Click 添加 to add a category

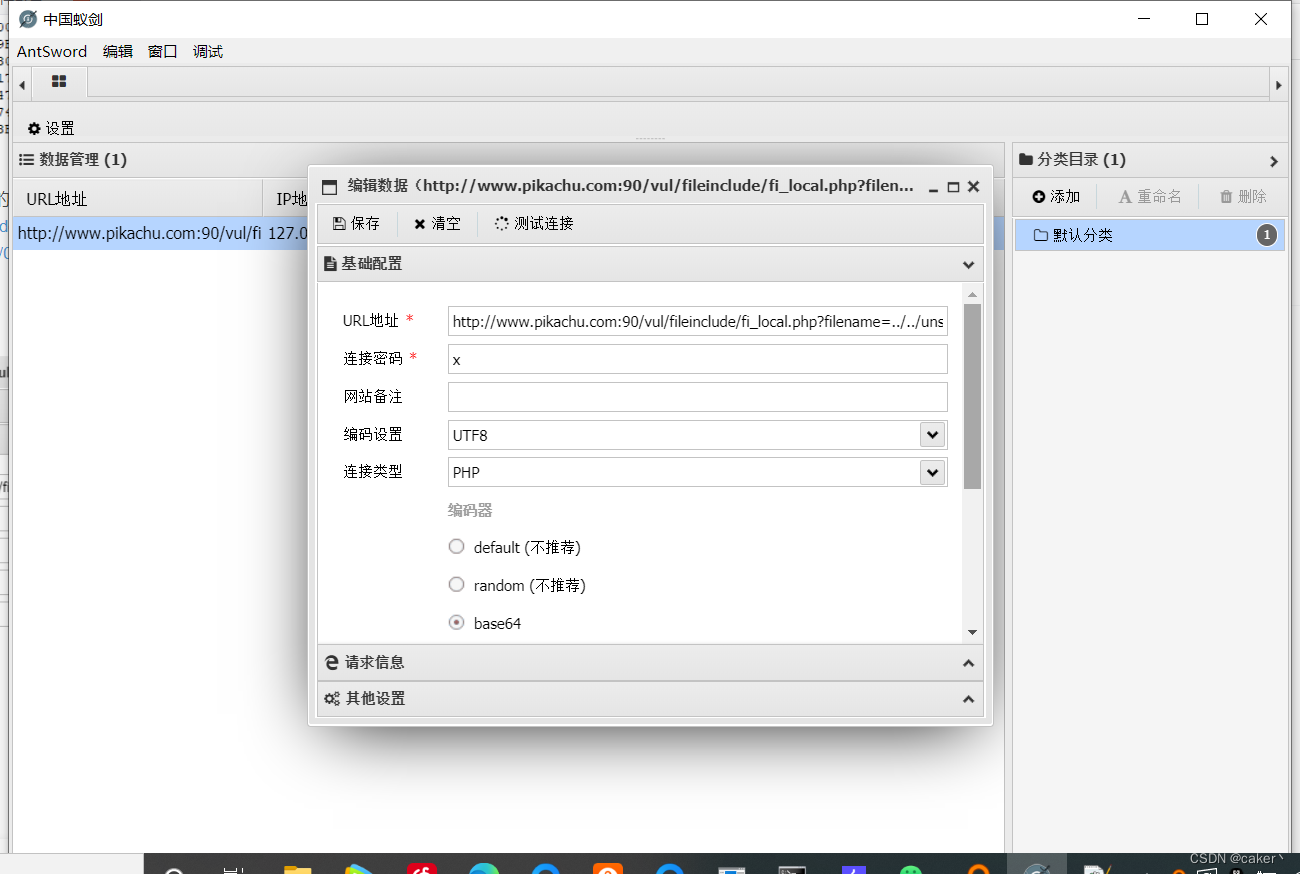pos(1056,197)
